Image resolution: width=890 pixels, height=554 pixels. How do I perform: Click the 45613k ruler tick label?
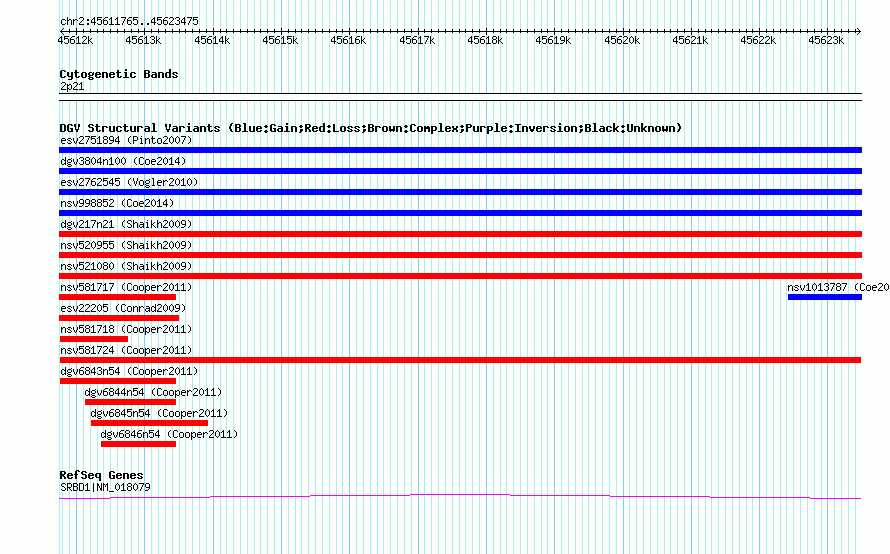[x=143, y=40]
